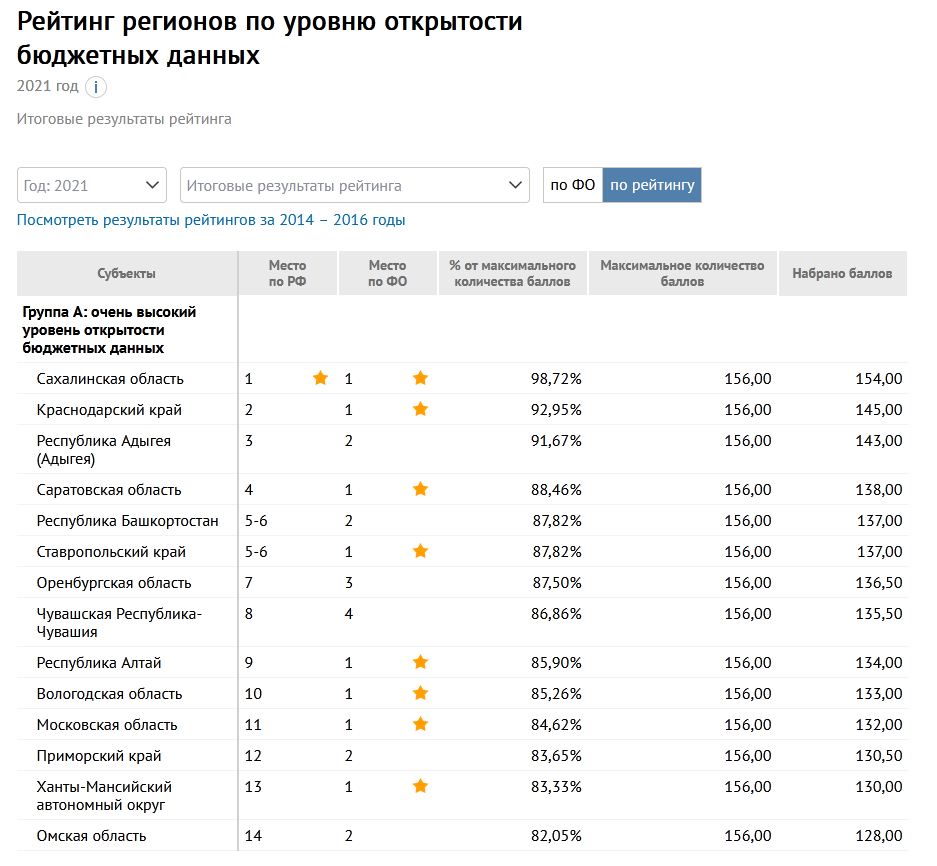The width and height of the screenshot is (937, 866).
Task: Click the star in Республика Алтай row
Action: (x=420, y=662)
